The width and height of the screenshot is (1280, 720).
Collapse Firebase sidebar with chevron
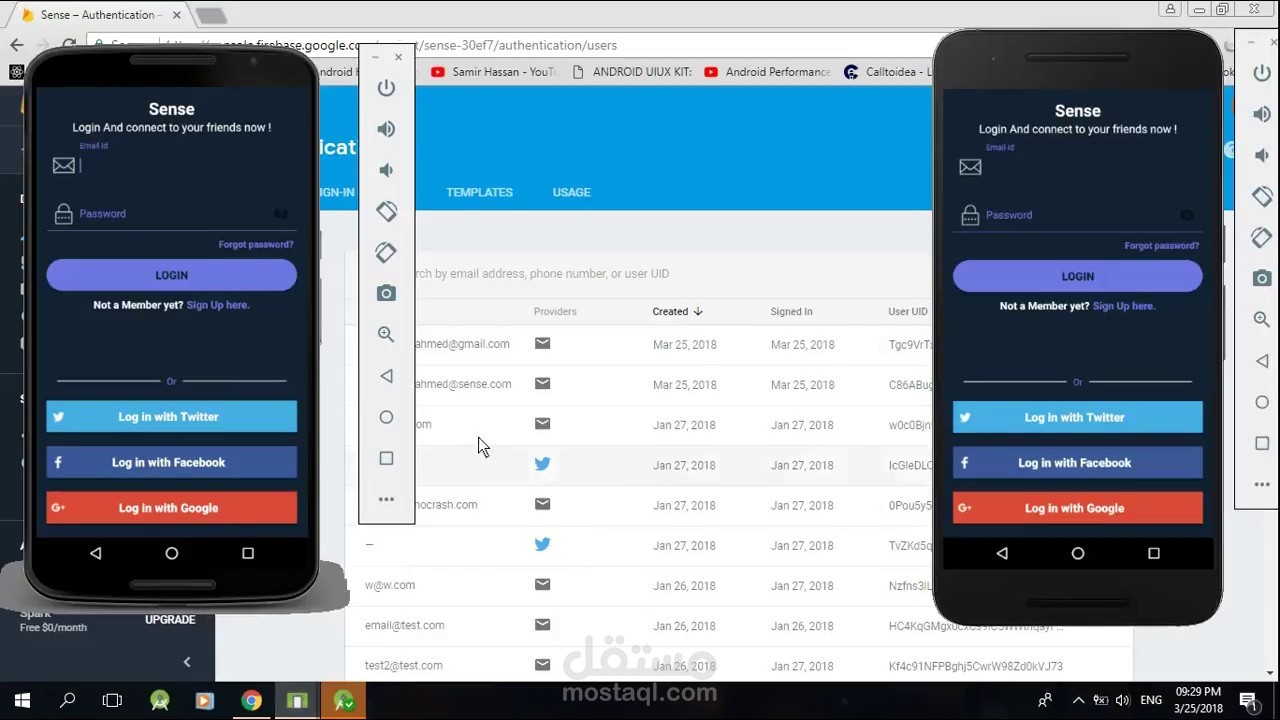(x=187, y=661)
